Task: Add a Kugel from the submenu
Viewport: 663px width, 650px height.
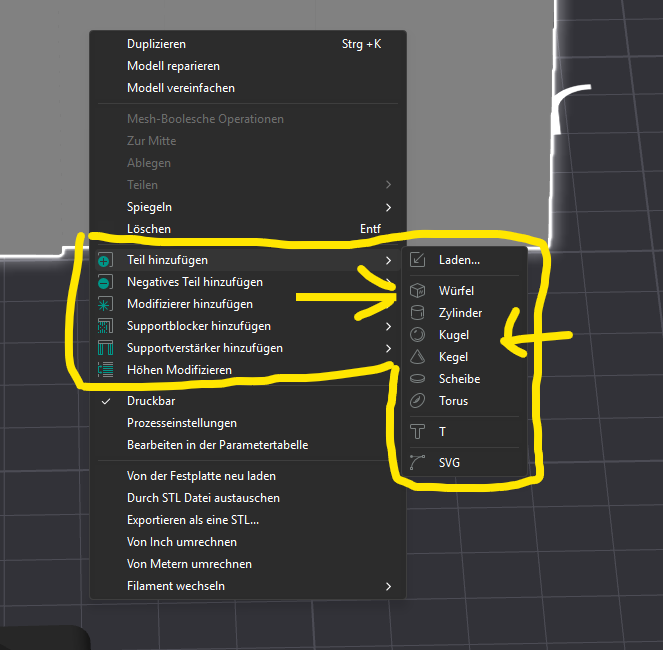Action: coord(464,335)
